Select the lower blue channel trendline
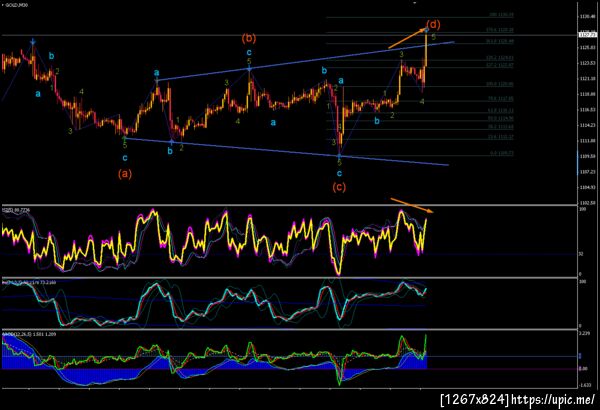Image resolution: width=600 pixels, height=410 pixels. (x=286, y=152)
